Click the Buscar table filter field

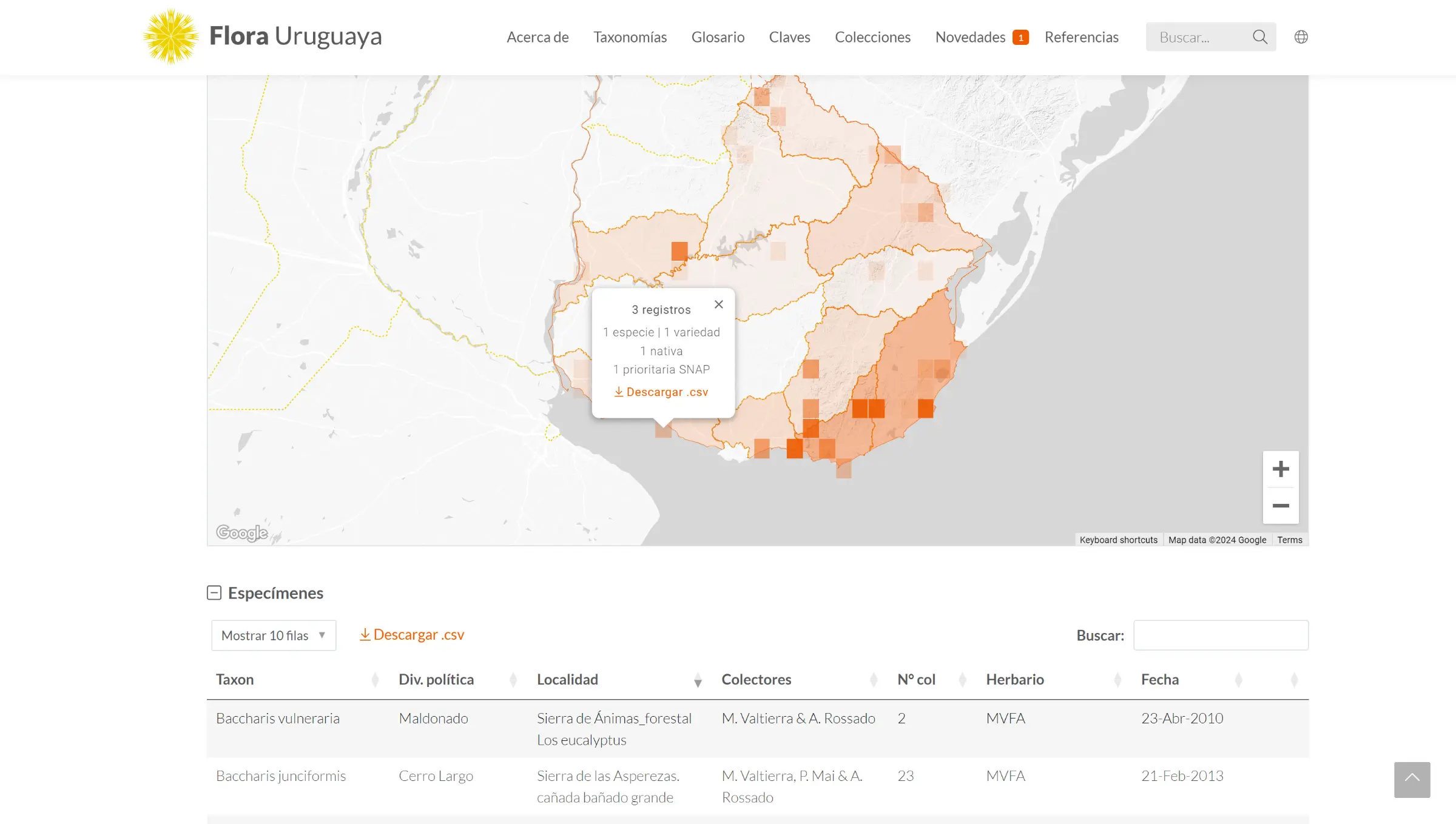click(1220, 635)
